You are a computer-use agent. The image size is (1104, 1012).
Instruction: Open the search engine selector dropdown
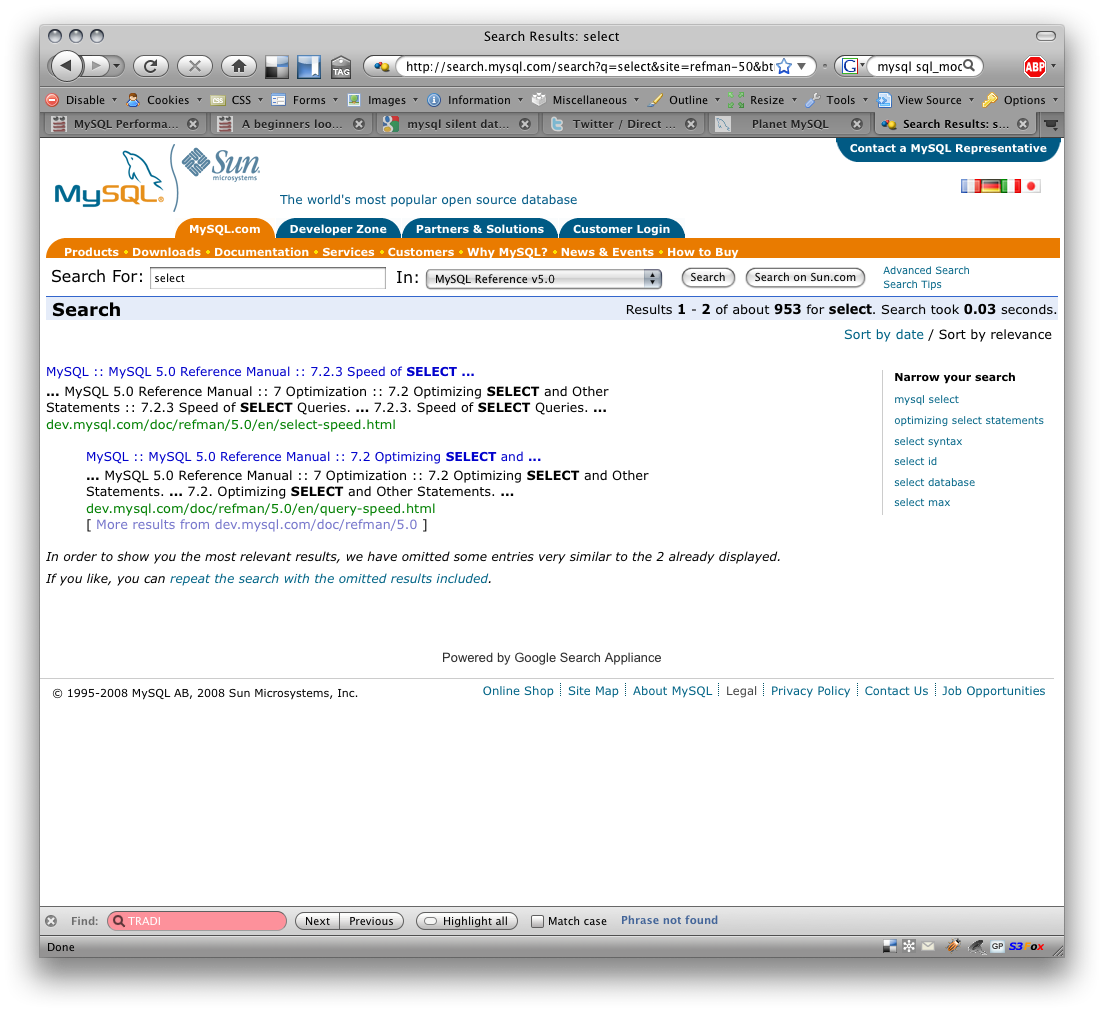click(x=853, y=66)
